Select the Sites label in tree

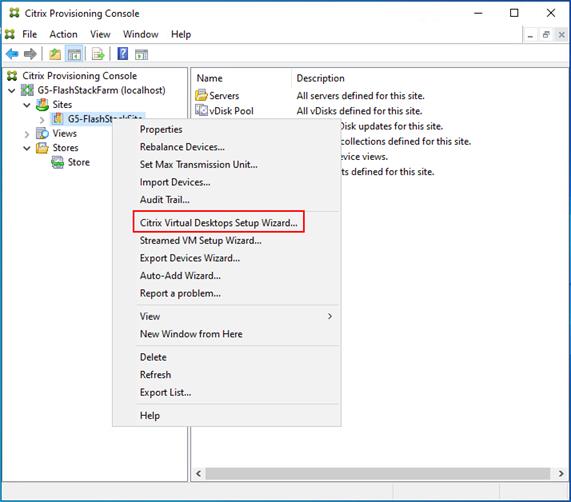[62, 104]
